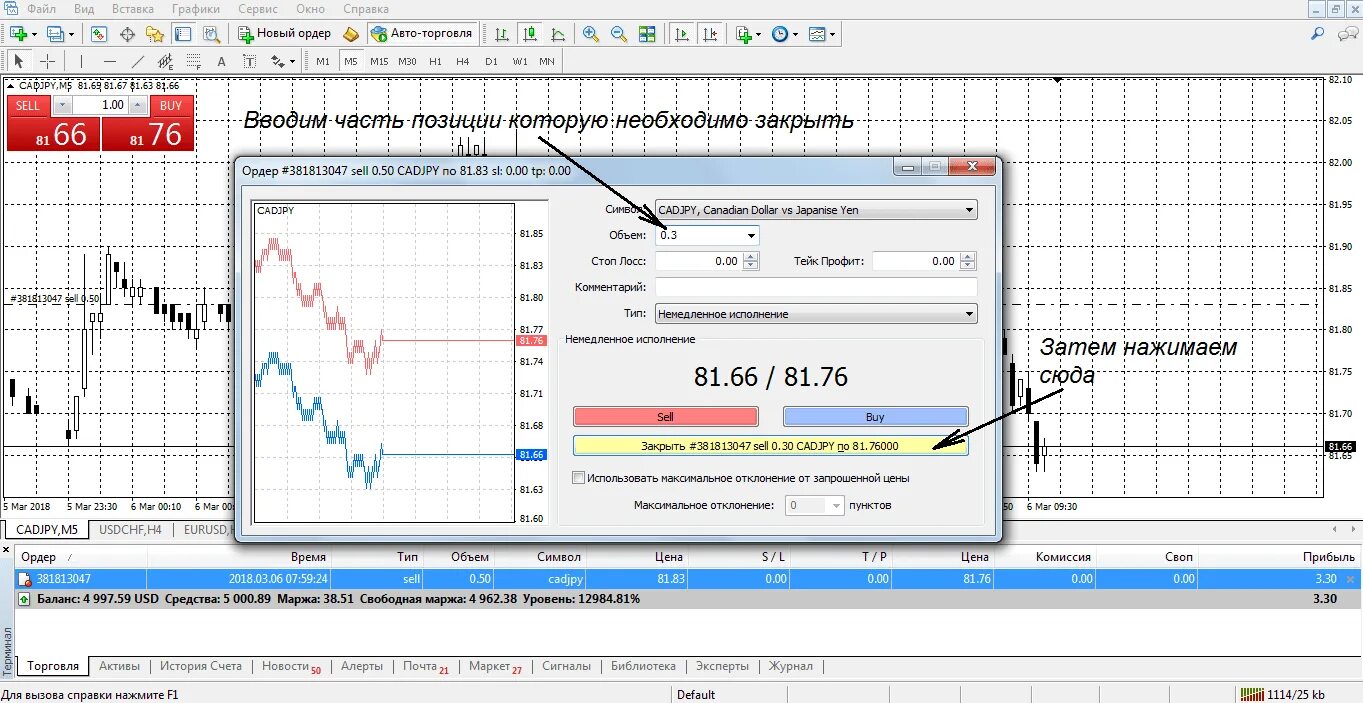Viewport: 1363px width, 703px height.
Task: Launch MetaEditor with the yellow book icon
Action: pos(351,34)
